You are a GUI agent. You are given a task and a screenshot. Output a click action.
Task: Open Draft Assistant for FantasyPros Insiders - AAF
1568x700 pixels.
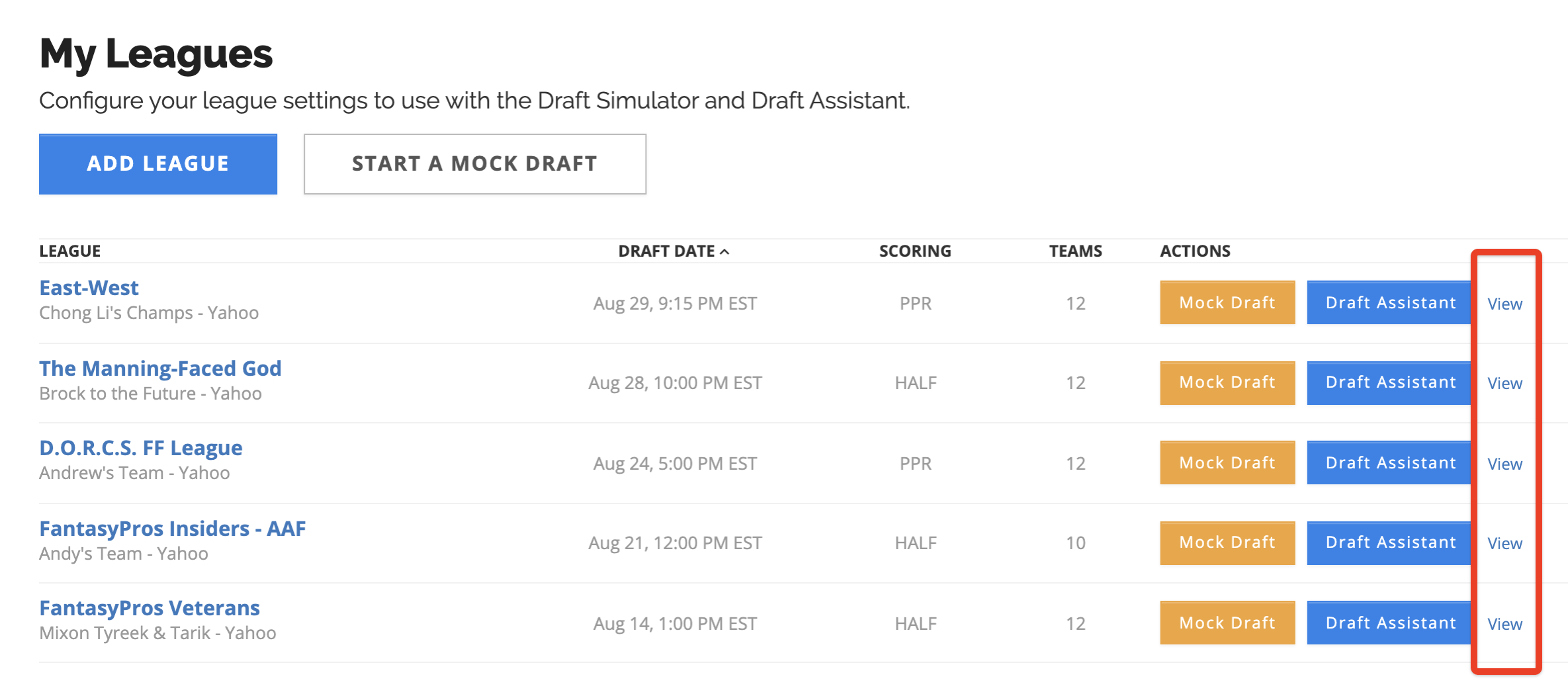1390,543
